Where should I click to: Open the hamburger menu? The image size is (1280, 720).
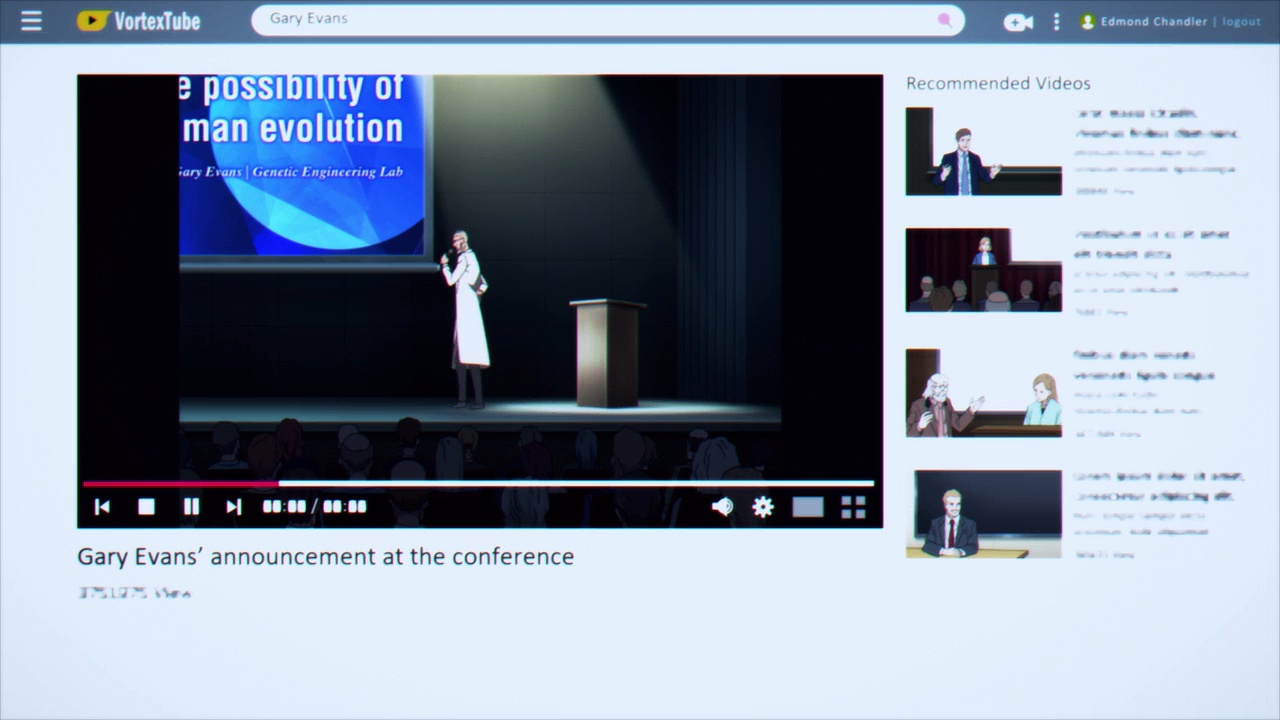[32, 21]
